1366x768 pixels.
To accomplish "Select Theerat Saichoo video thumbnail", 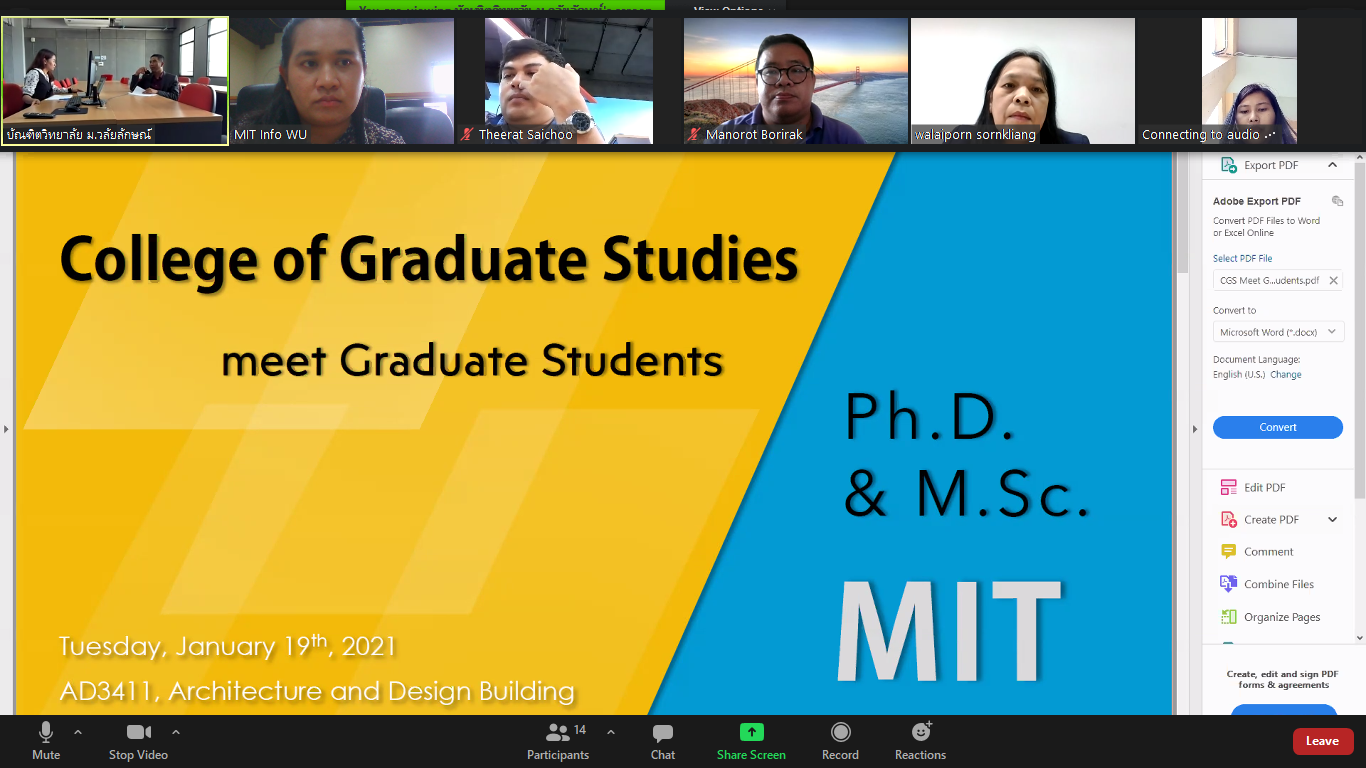I will coord(568,81).
